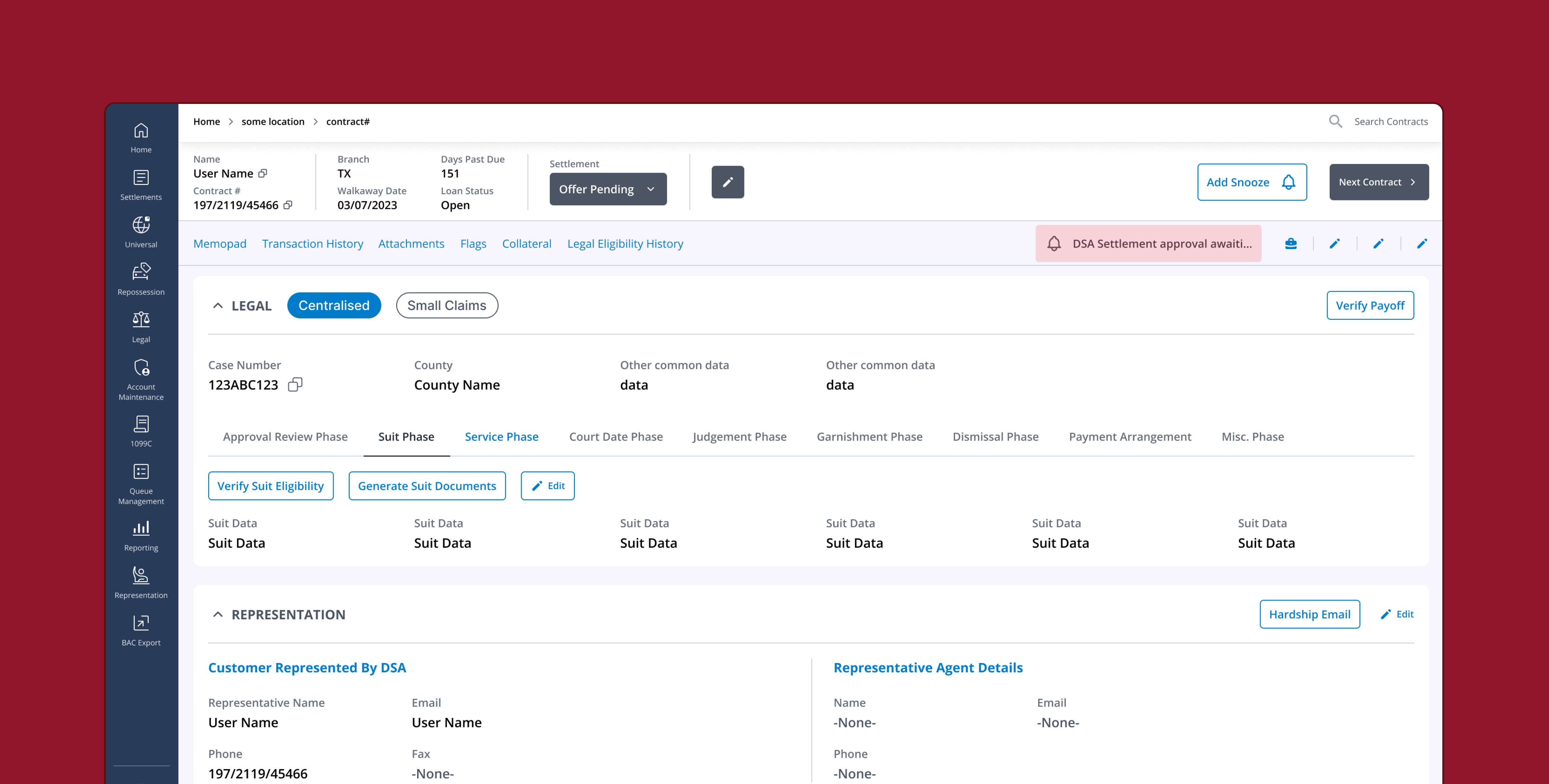Open the Transaction History link
The height and width of the screenshot is (784, 1549).
coord(312,243)
